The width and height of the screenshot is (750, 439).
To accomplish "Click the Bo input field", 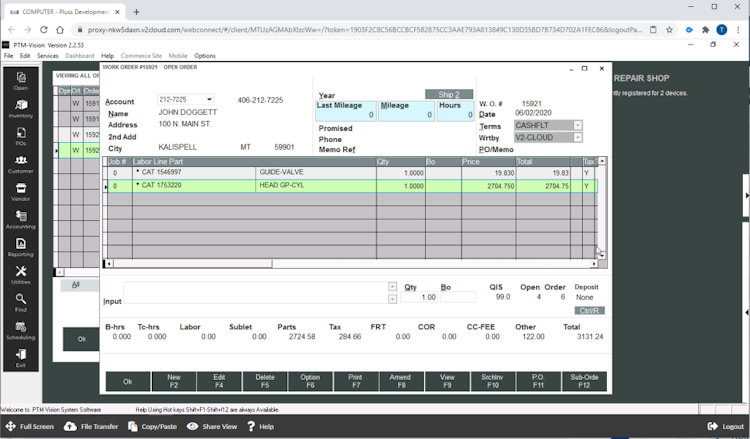I will pyautogui.click(x=458, y=297).
